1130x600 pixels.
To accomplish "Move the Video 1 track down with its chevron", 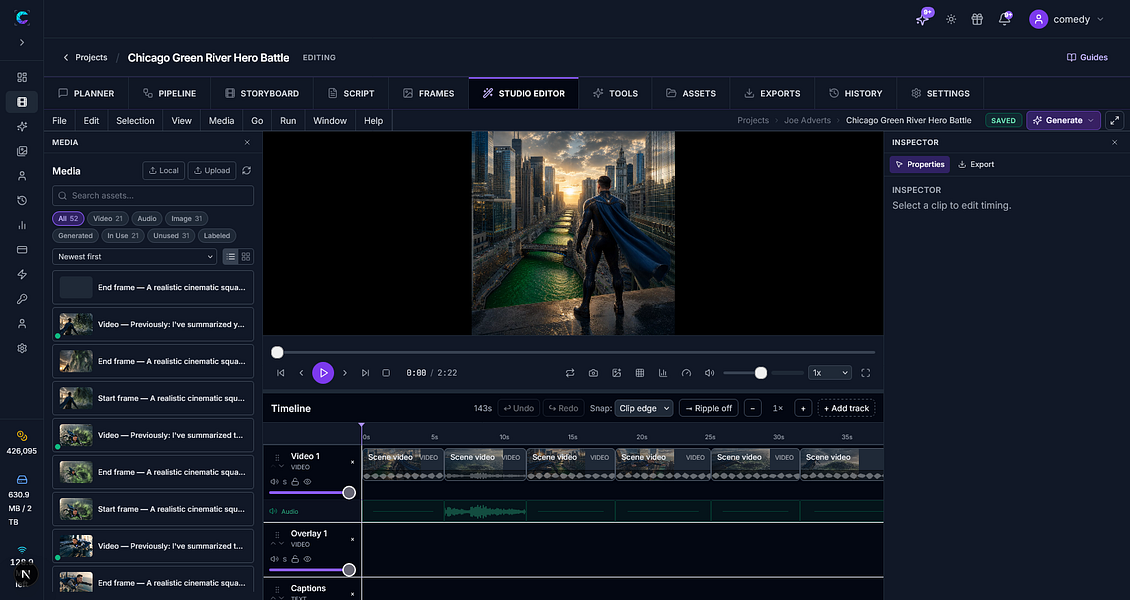I will coord(282,467).
